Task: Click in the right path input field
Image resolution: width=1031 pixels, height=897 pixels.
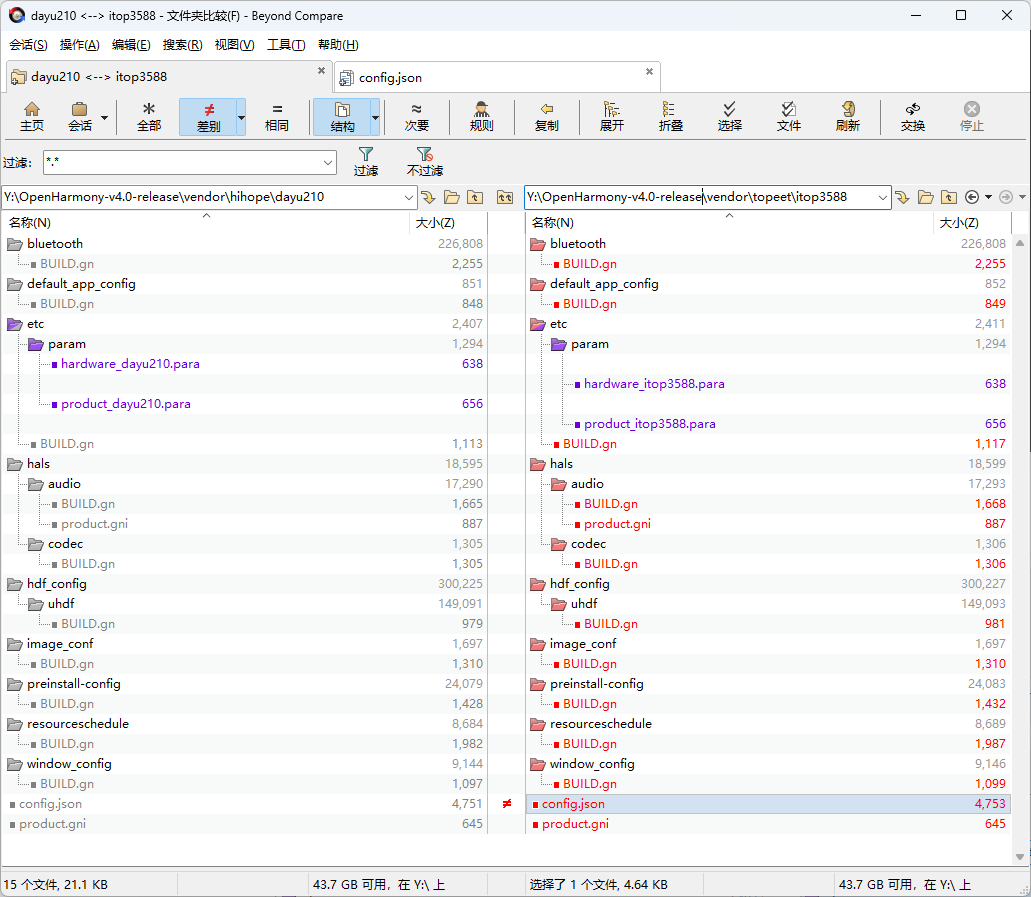Action: click(700, 197)
